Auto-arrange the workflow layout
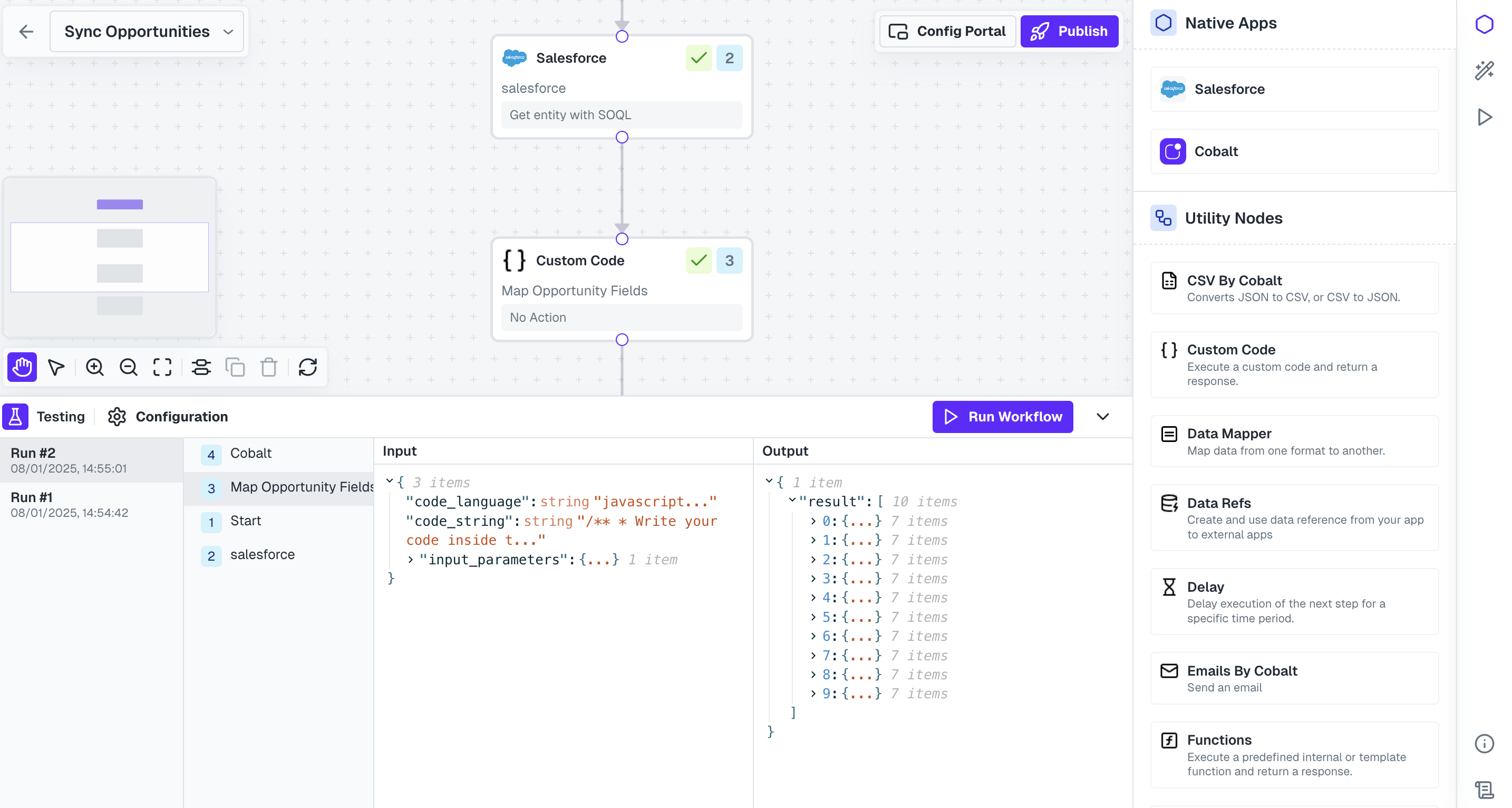 click(x=201, y=367)
